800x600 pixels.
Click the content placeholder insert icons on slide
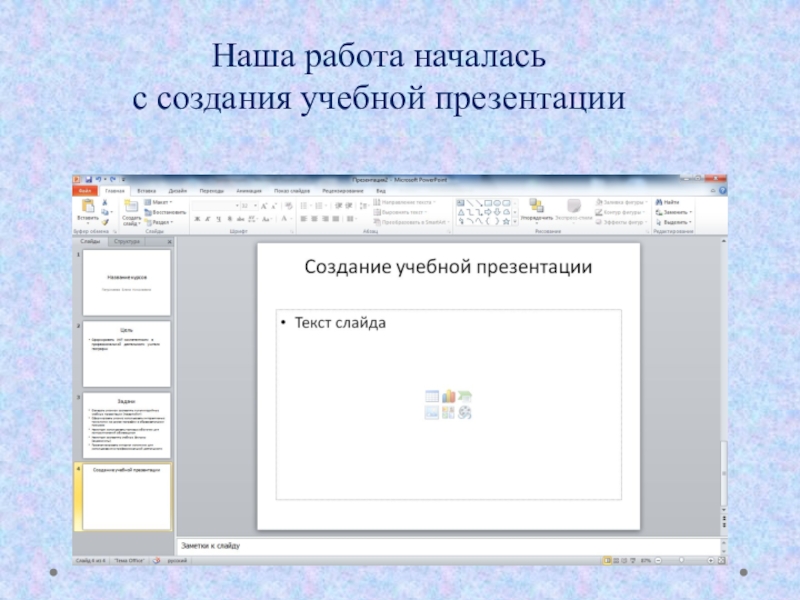[448, 404]
